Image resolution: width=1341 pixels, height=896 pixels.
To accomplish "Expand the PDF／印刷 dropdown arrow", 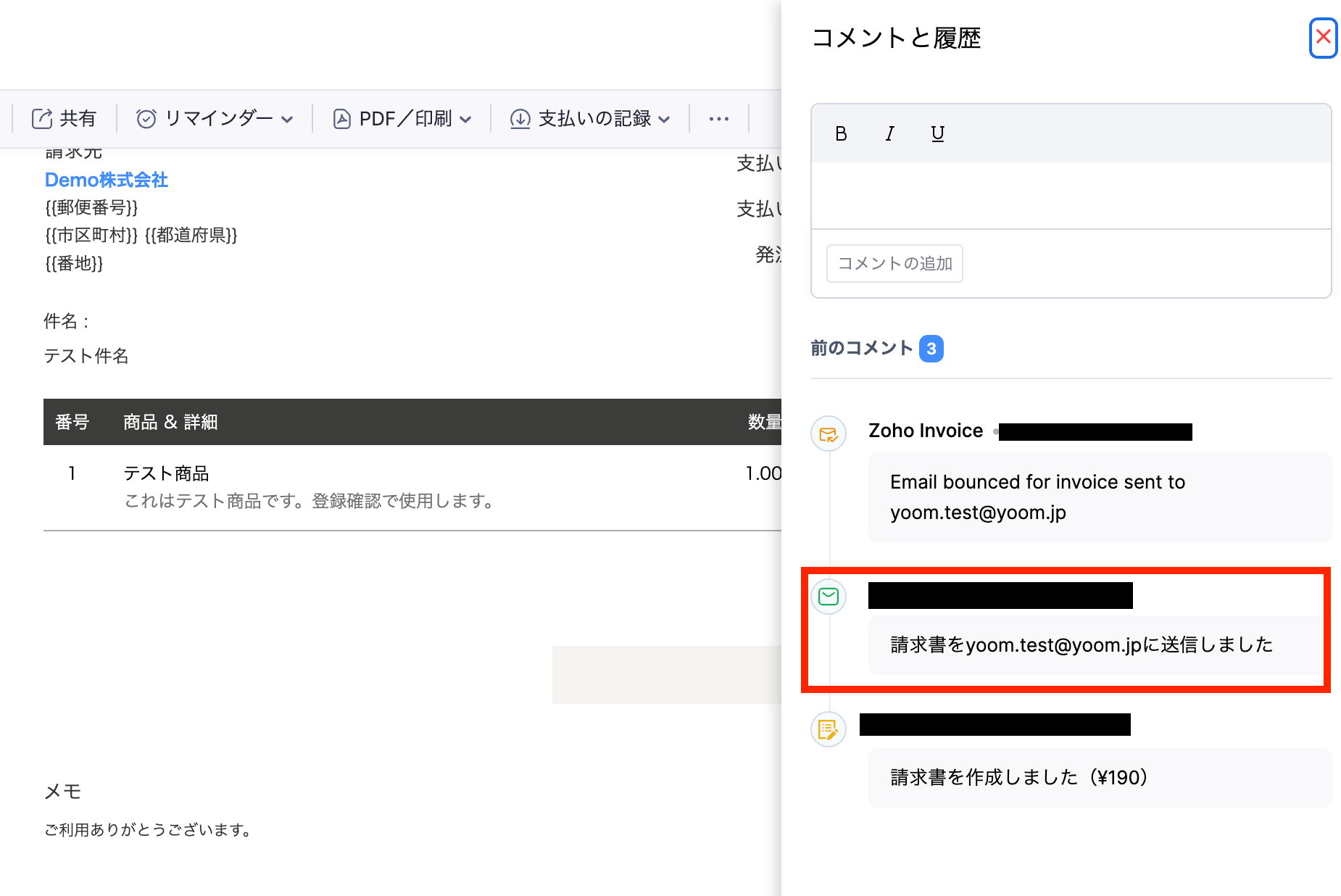I will tap(466, 120).
